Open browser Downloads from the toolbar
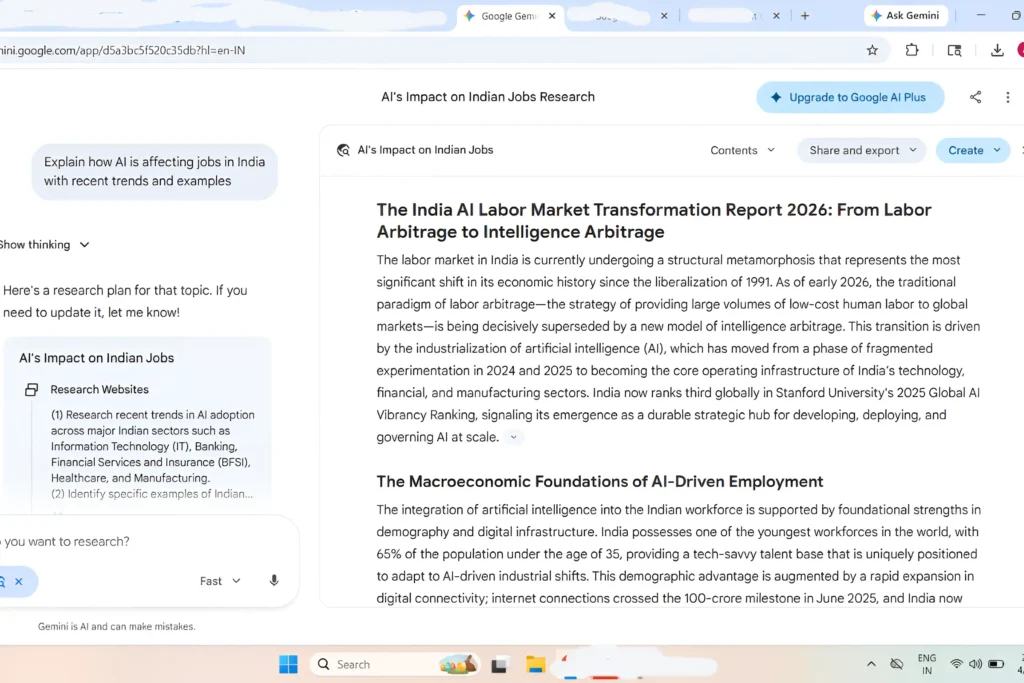This screenshot has width=1024, height=683. click(995, 49)
